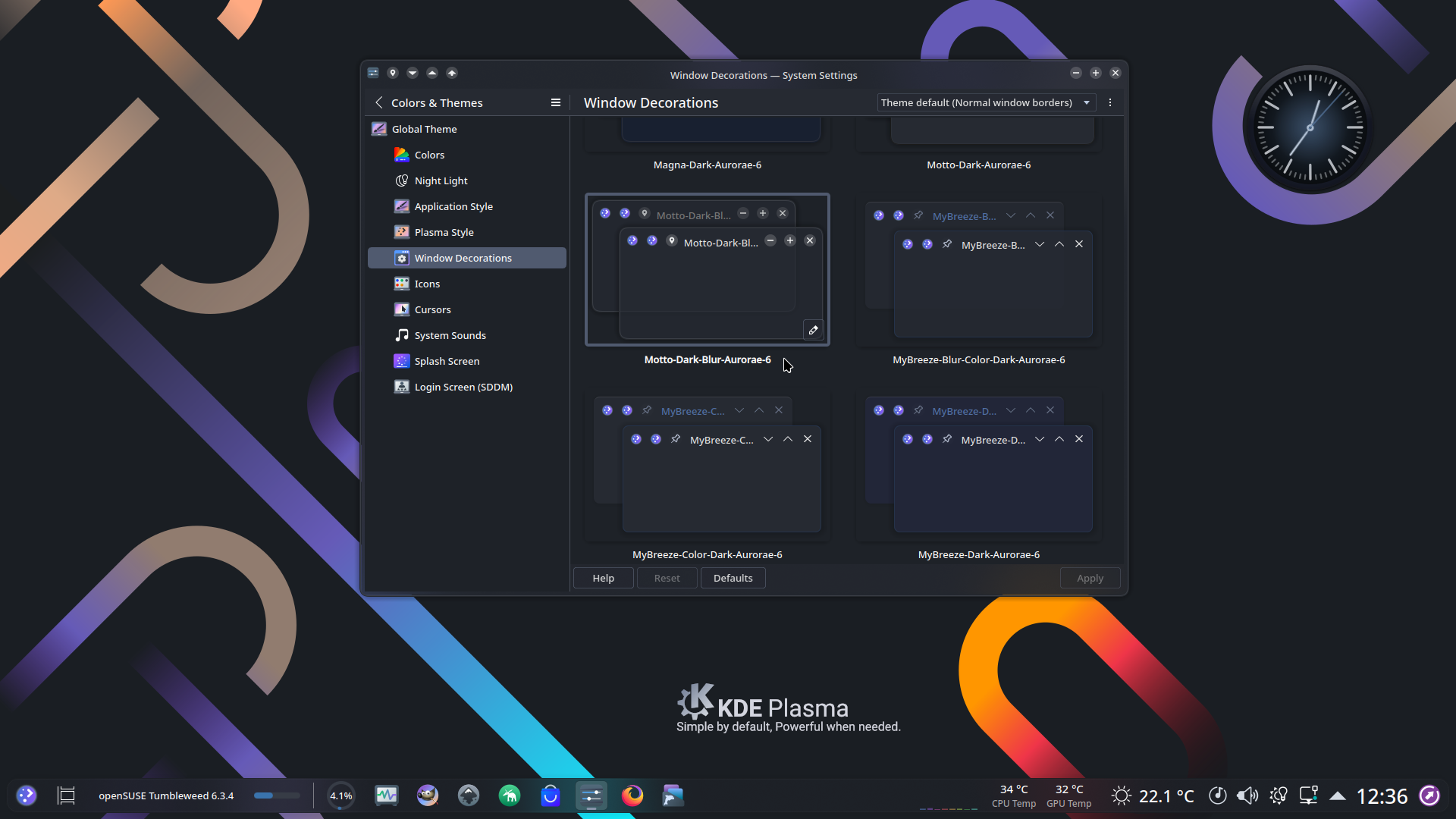Expand hidden system tray icons
This screenshot has width=1456, height=819.
click(1338, 795)
